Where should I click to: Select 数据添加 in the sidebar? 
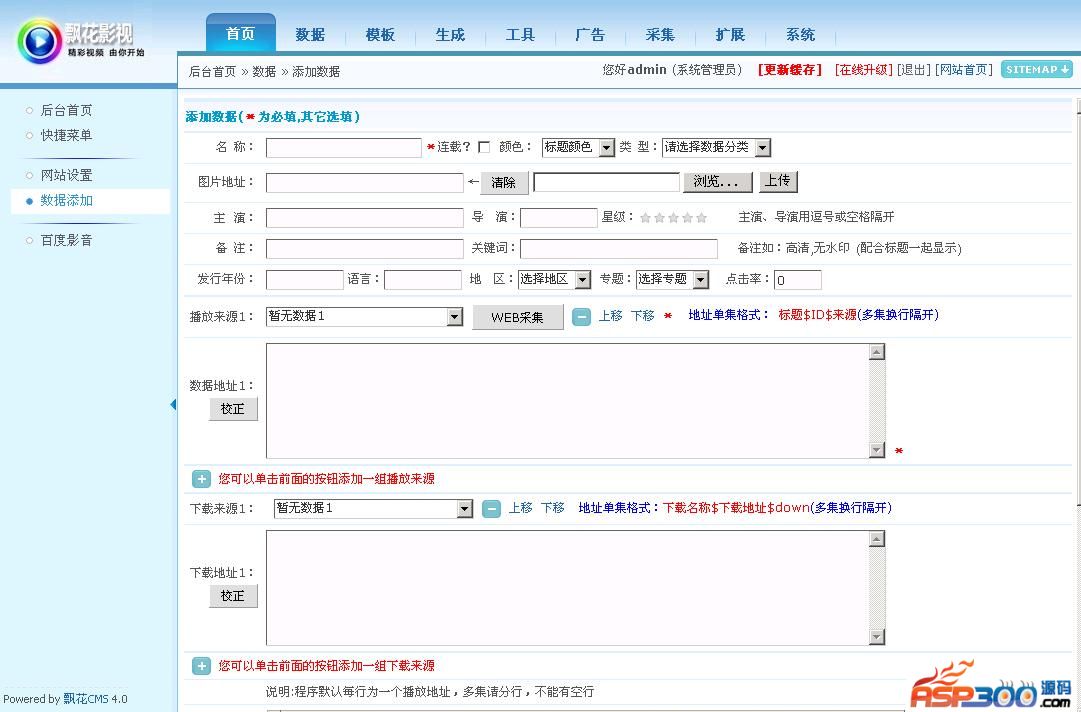pos(66,201)
